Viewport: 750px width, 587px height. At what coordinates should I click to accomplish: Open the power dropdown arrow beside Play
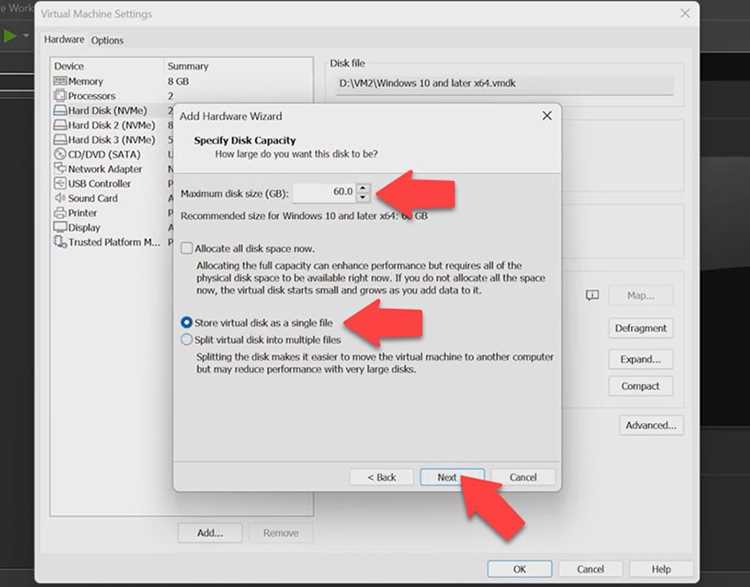pos(26,35)
